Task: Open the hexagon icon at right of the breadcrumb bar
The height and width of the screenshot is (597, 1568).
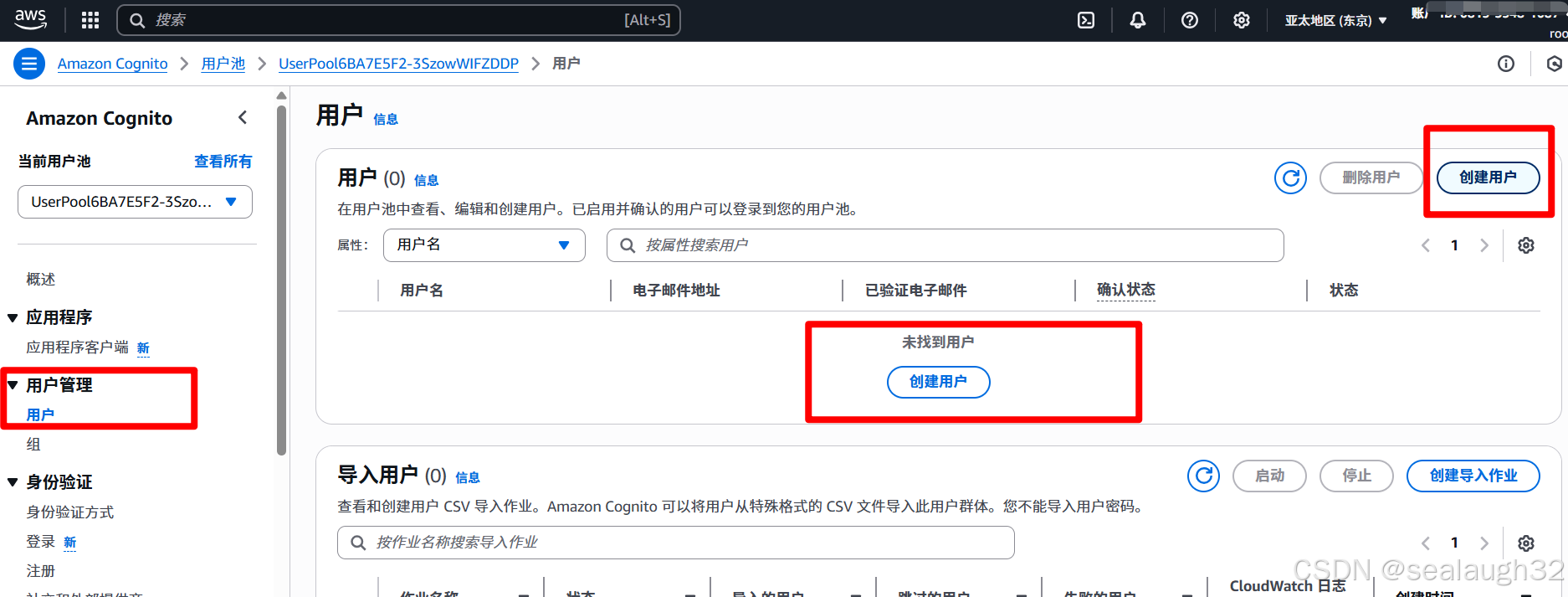Action: point(1555,64)
